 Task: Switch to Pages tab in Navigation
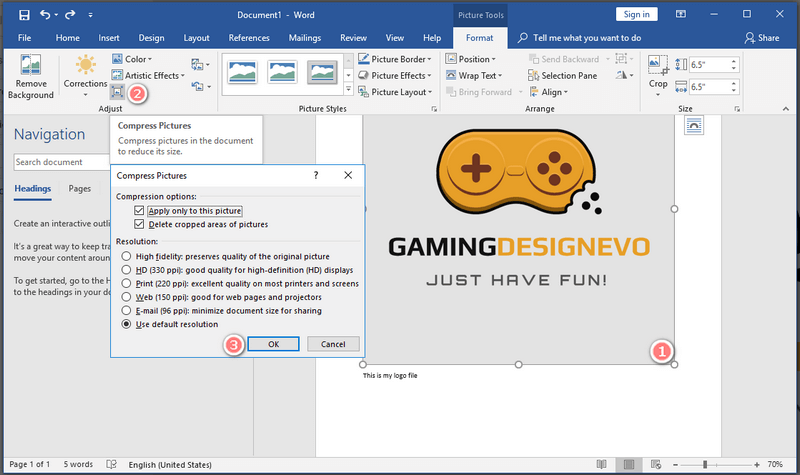click(x=80, y=188)
